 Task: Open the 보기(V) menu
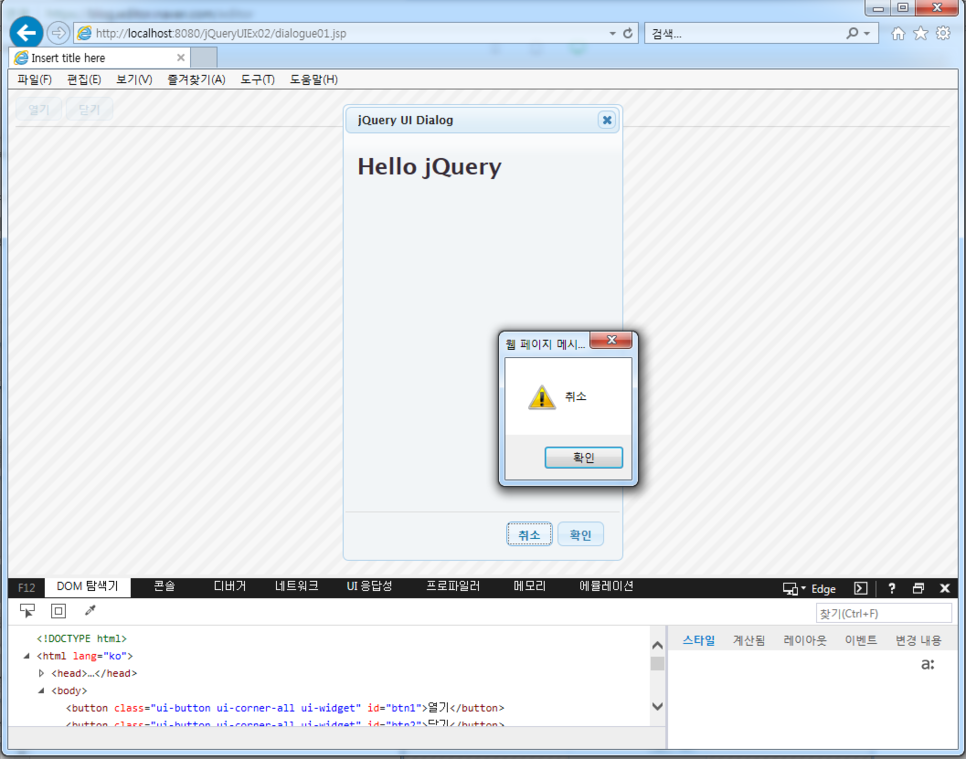pyautogui.click(x=134, y=79)
